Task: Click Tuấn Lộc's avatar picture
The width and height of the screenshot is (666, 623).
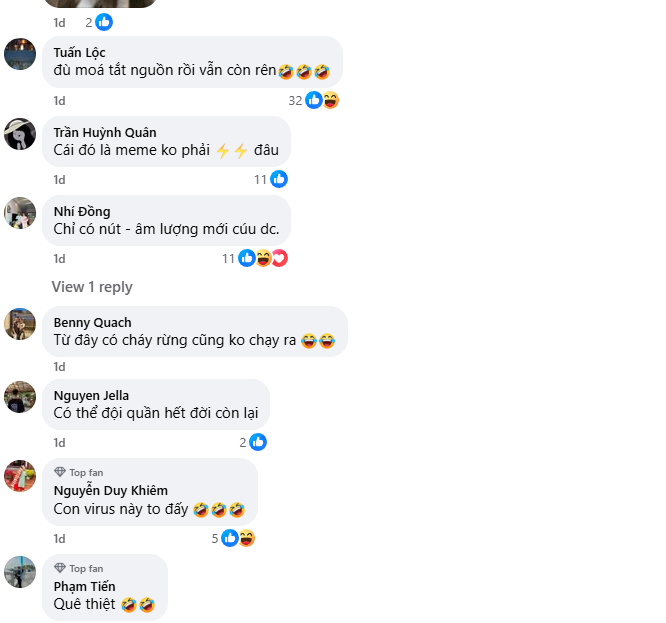Action: (20, 53)
